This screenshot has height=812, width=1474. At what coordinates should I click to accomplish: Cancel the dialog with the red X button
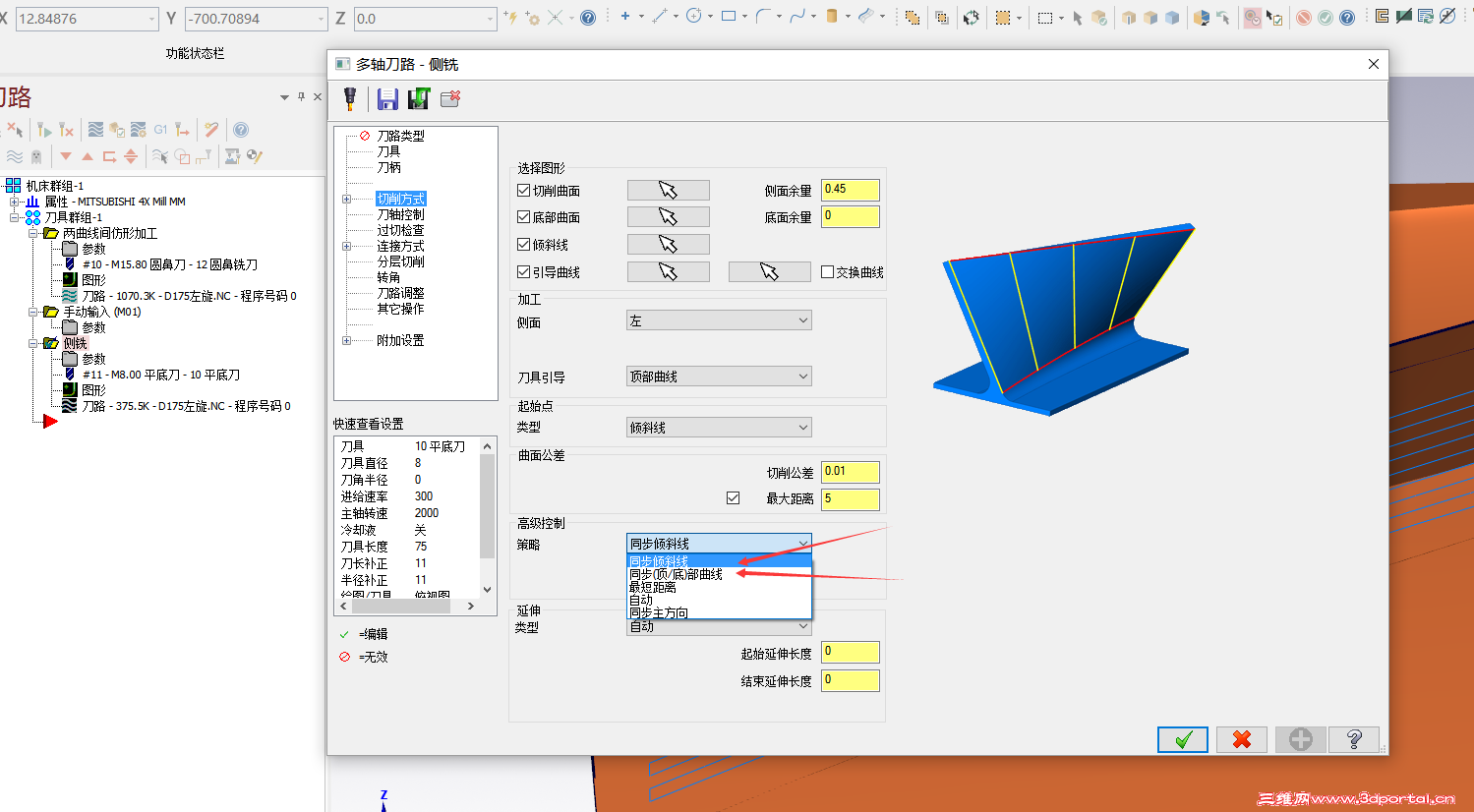pos(1242,739)
